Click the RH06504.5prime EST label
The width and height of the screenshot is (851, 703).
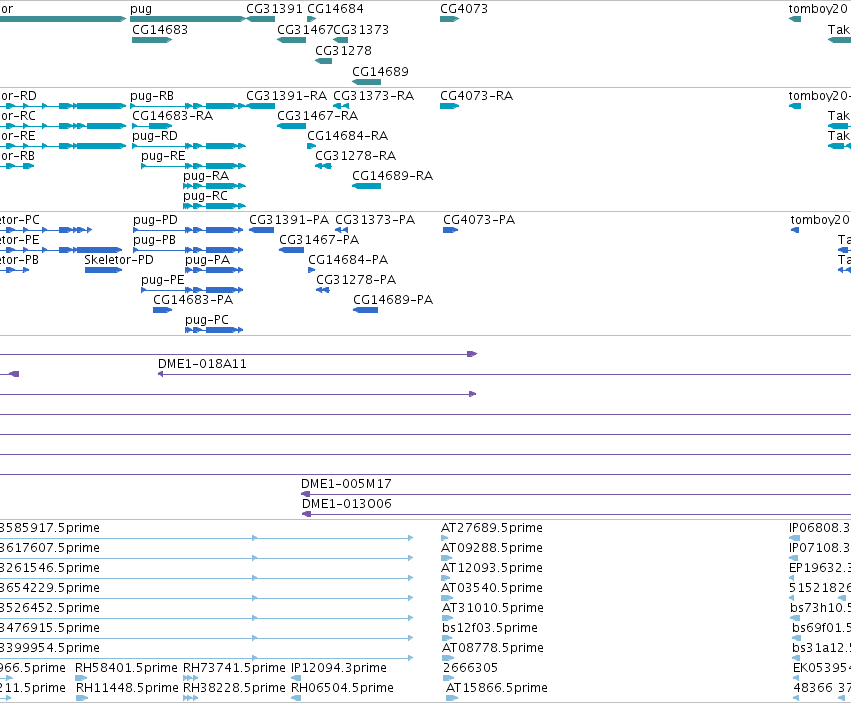coord(342,688)
